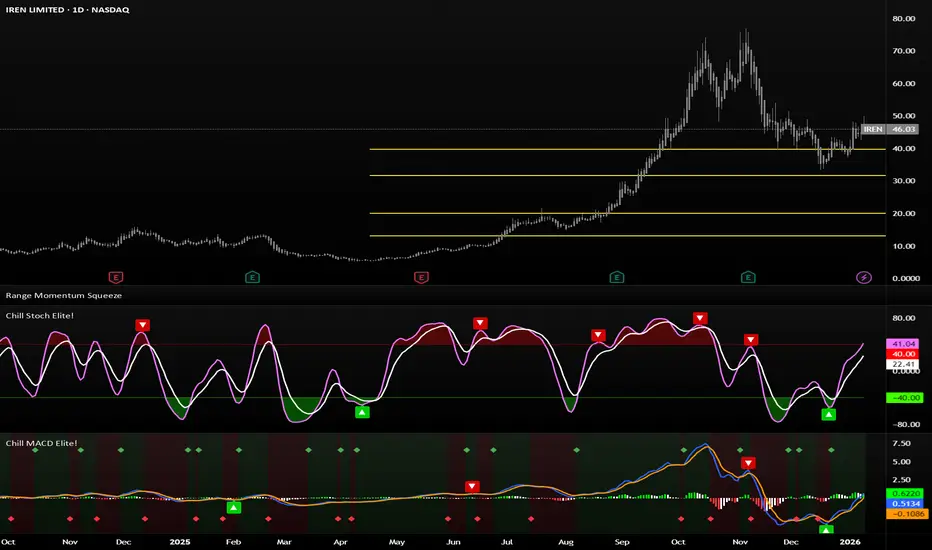Click the Jun label on the time axis
This screenshot has width=932, height=550.
(453, 542)
